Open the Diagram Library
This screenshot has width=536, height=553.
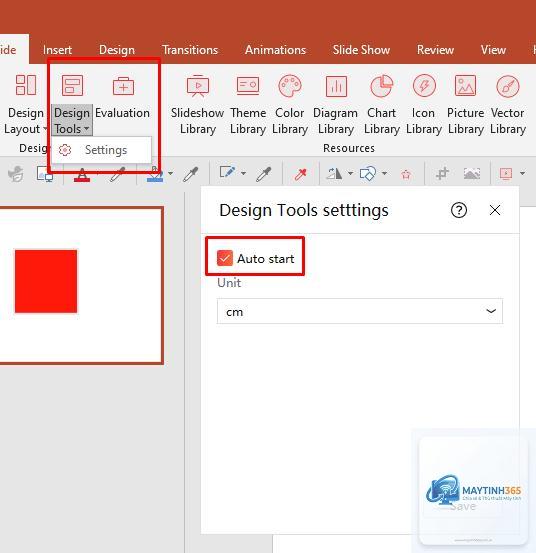pyautogui.click(x=335, y=105)
